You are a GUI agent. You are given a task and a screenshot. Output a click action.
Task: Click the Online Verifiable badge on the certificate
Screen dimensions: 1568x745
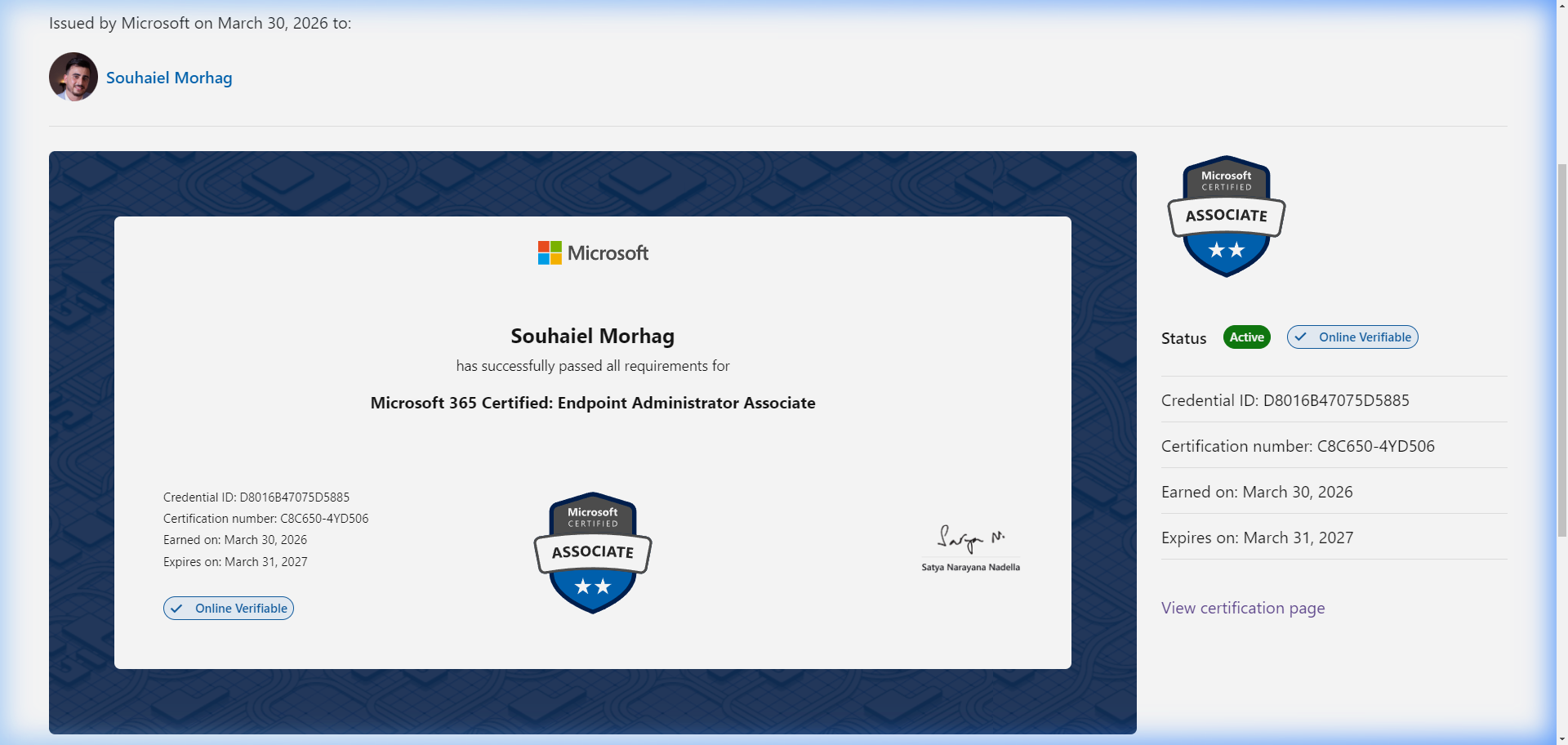point(229,609)
